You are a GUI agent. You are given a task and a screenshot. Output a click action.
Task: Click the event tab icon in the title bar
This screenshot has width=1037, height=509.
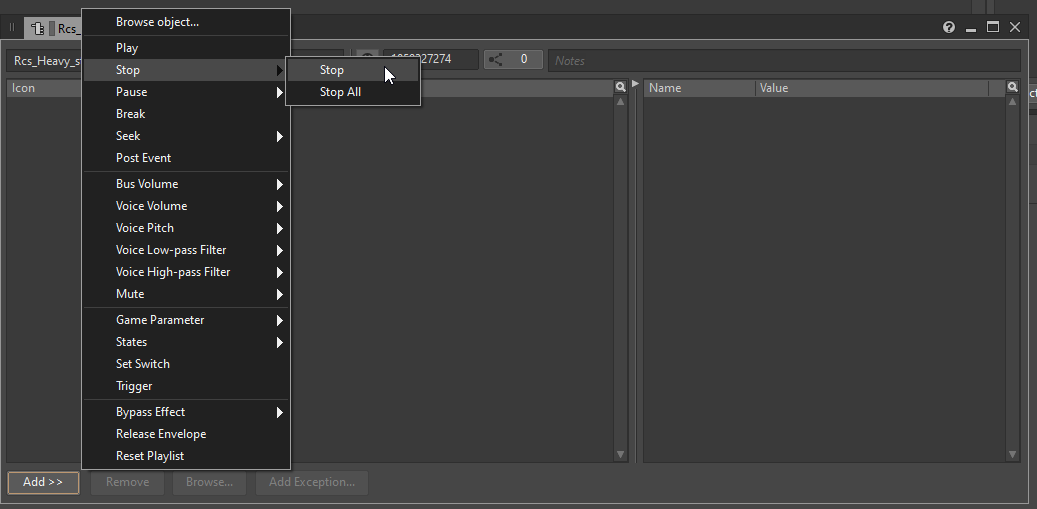tap(37, 28)
